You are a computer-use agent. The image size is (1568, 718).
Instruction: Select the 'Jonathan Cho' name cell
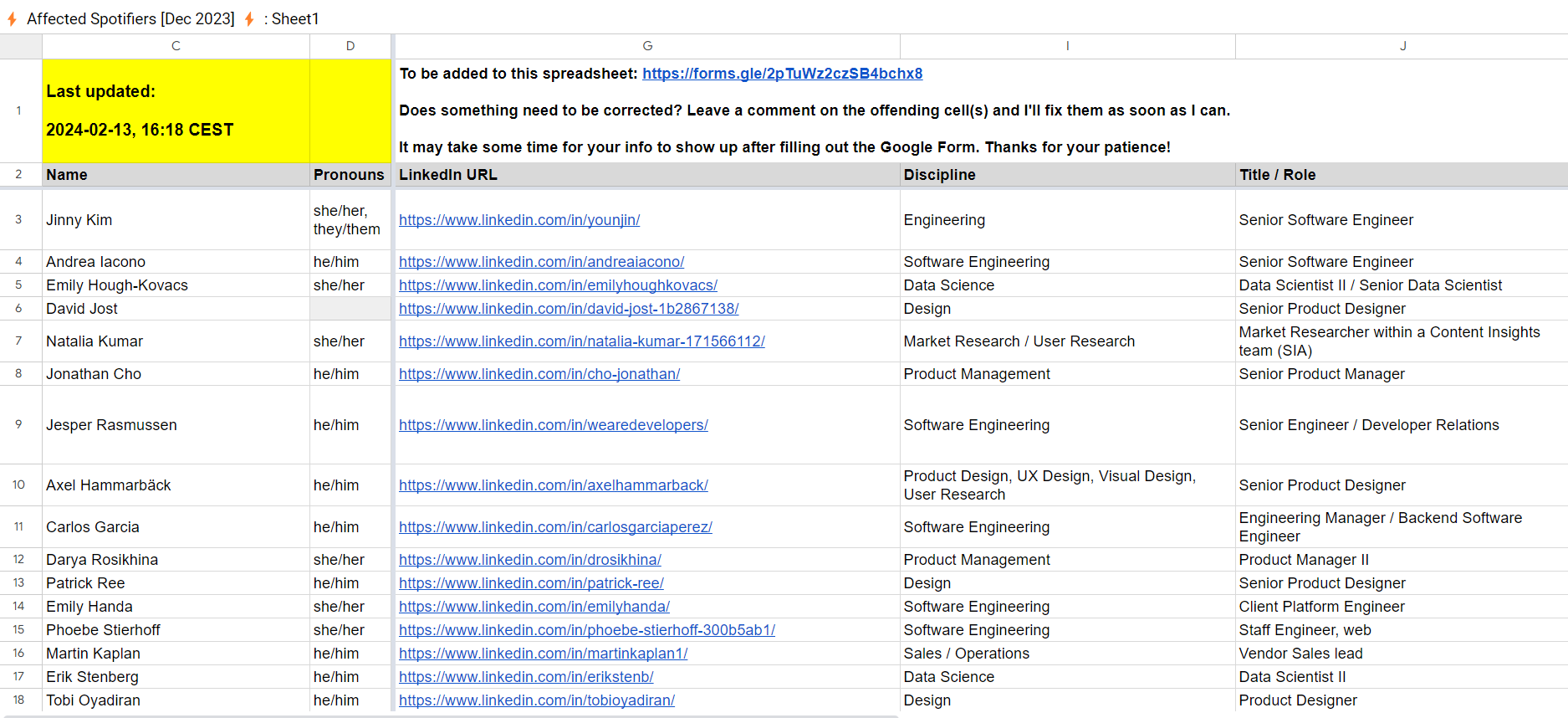tap(176, 374)
